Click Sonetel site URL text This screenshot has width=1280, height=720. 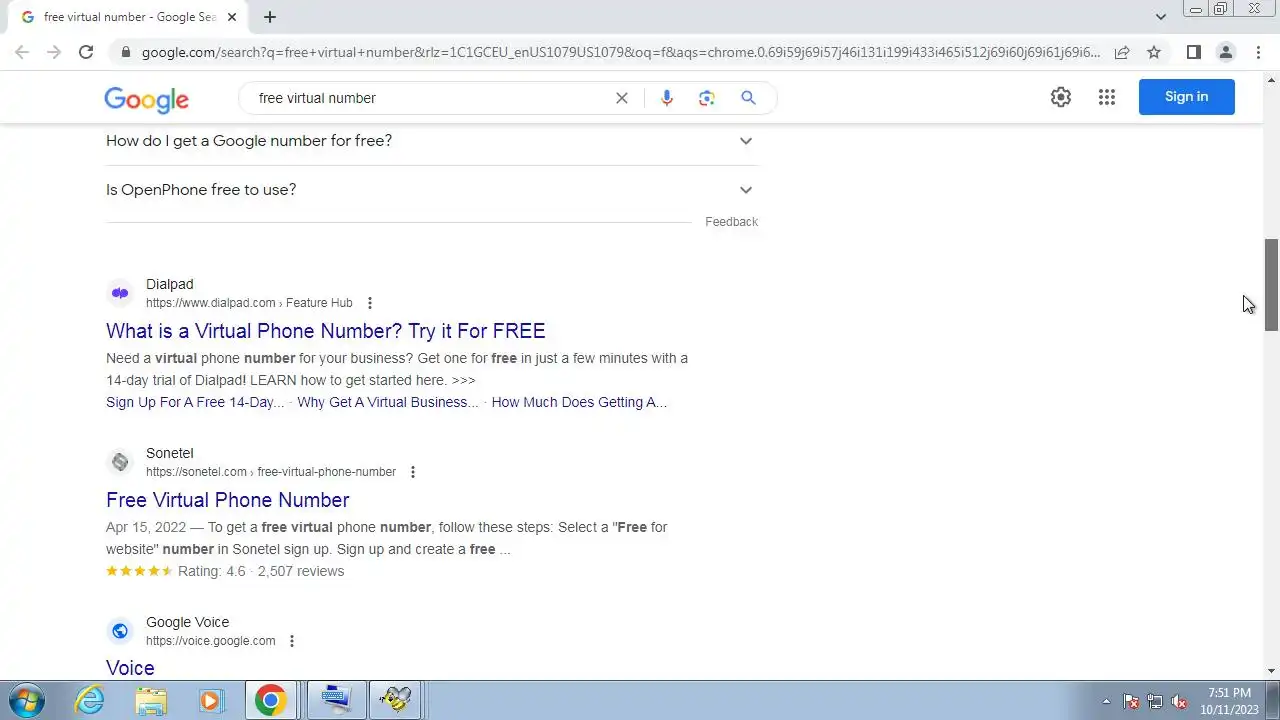tap(271, 472)
